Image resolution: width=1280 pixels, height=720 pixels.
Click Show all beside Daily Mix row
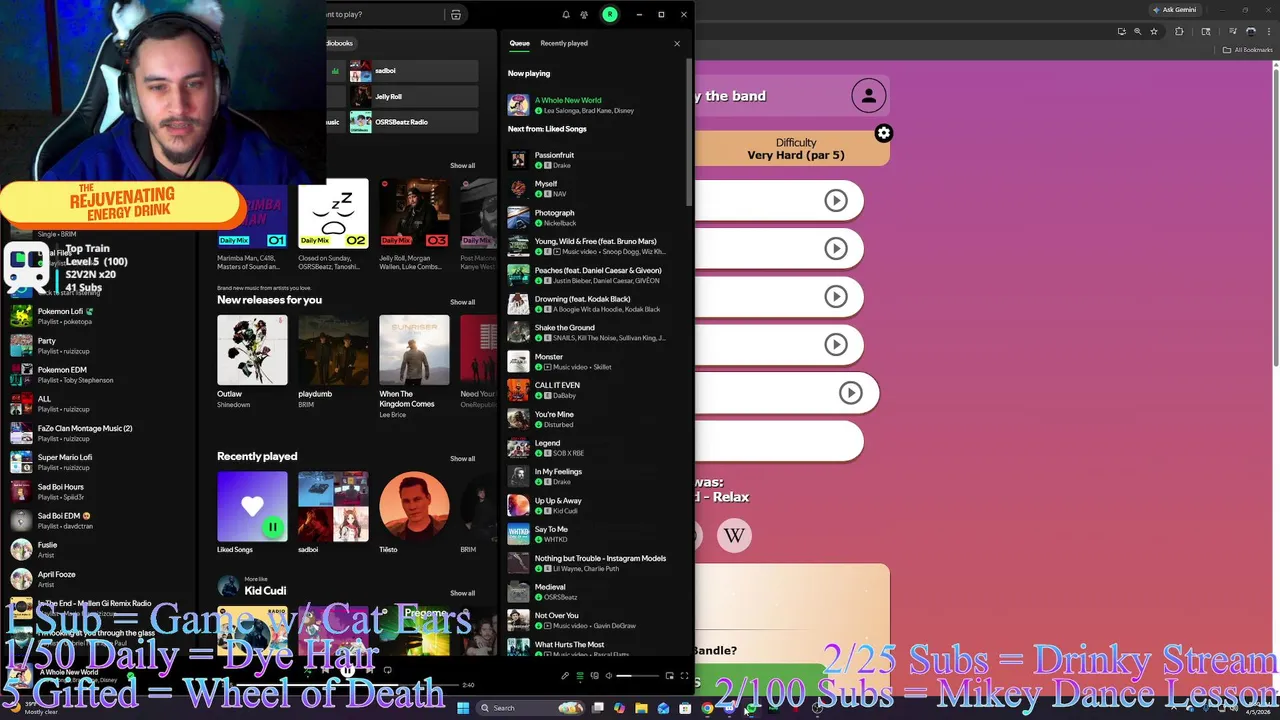tap(462, 165)
